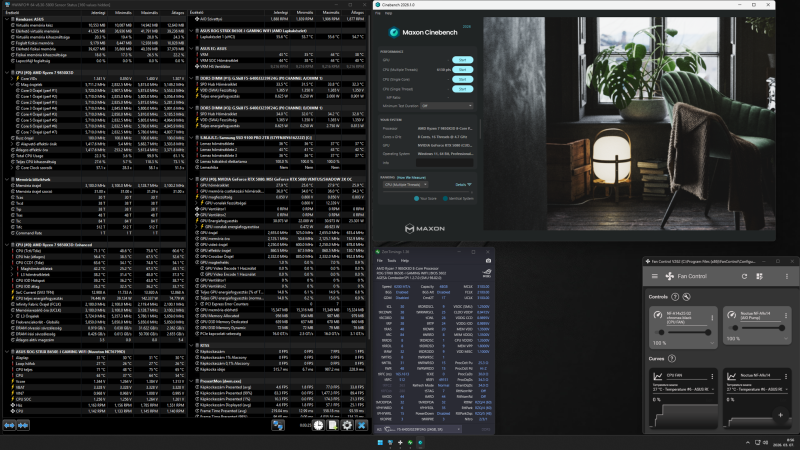Close HWiNFO sensors with blue X icon

coord(362,425)
